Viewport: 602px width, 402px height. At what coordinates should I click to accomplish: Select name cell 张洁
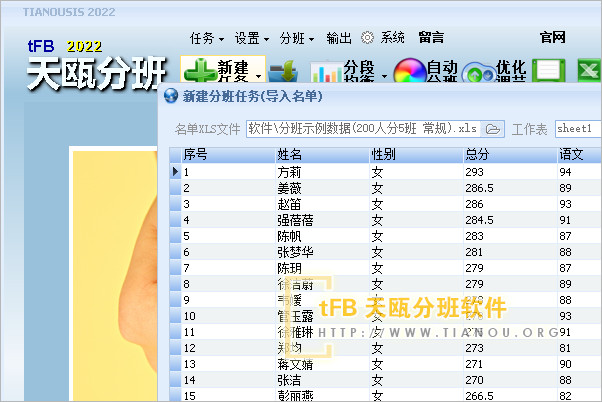click(322, 380)
